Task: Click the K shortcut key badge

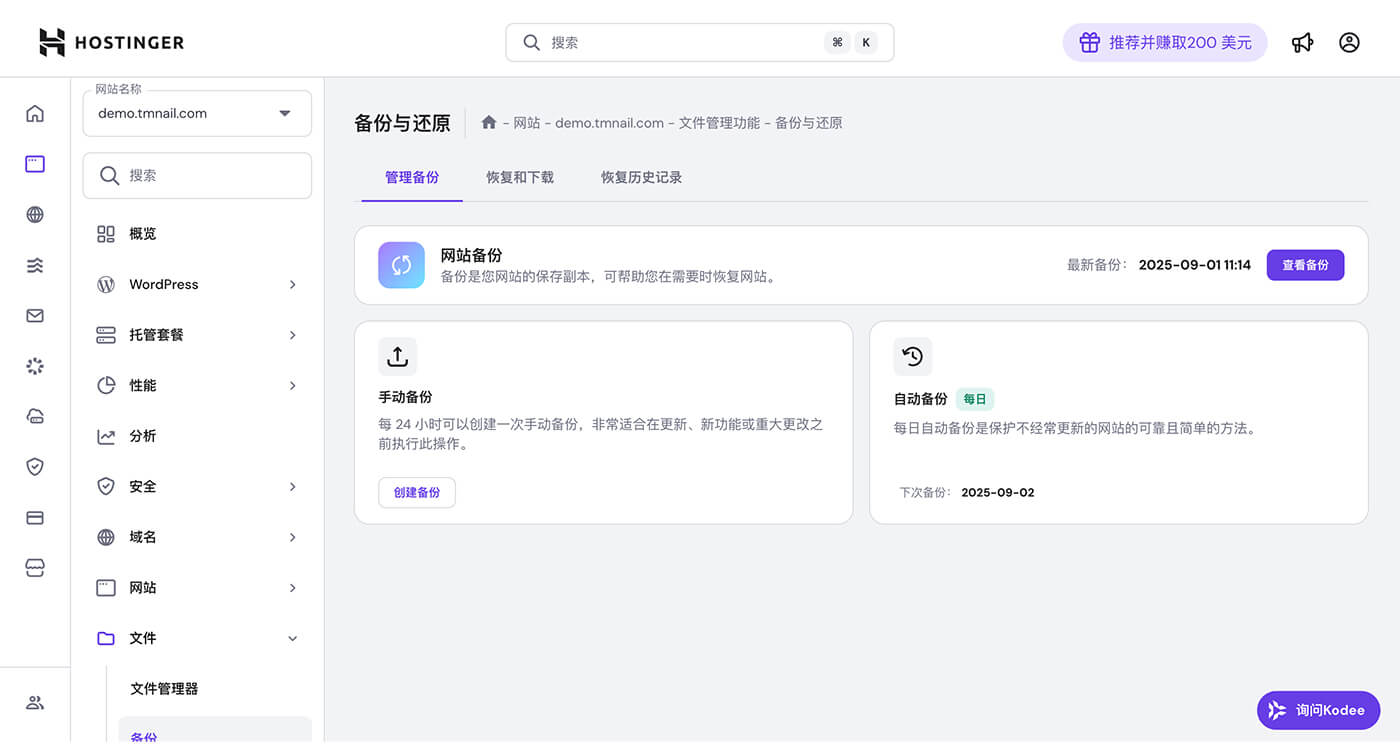Action: click(866, 42)
